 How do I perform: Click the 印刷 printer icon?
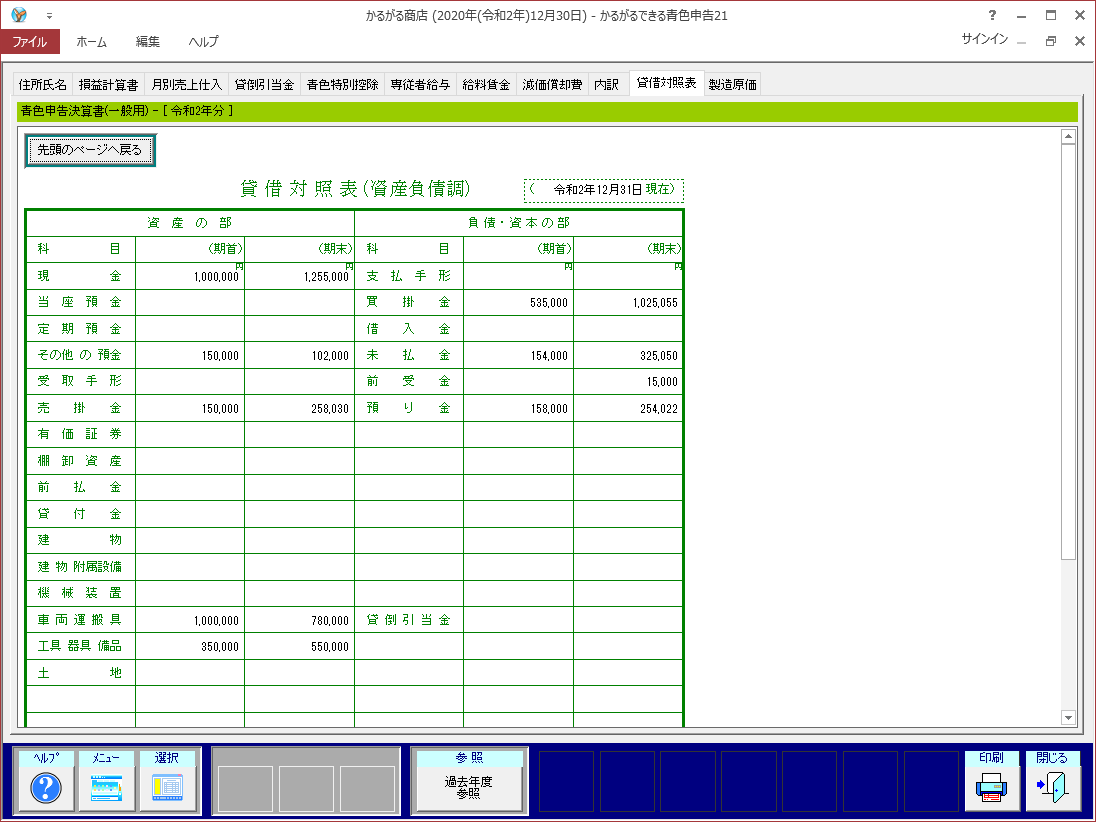(991, 788)
